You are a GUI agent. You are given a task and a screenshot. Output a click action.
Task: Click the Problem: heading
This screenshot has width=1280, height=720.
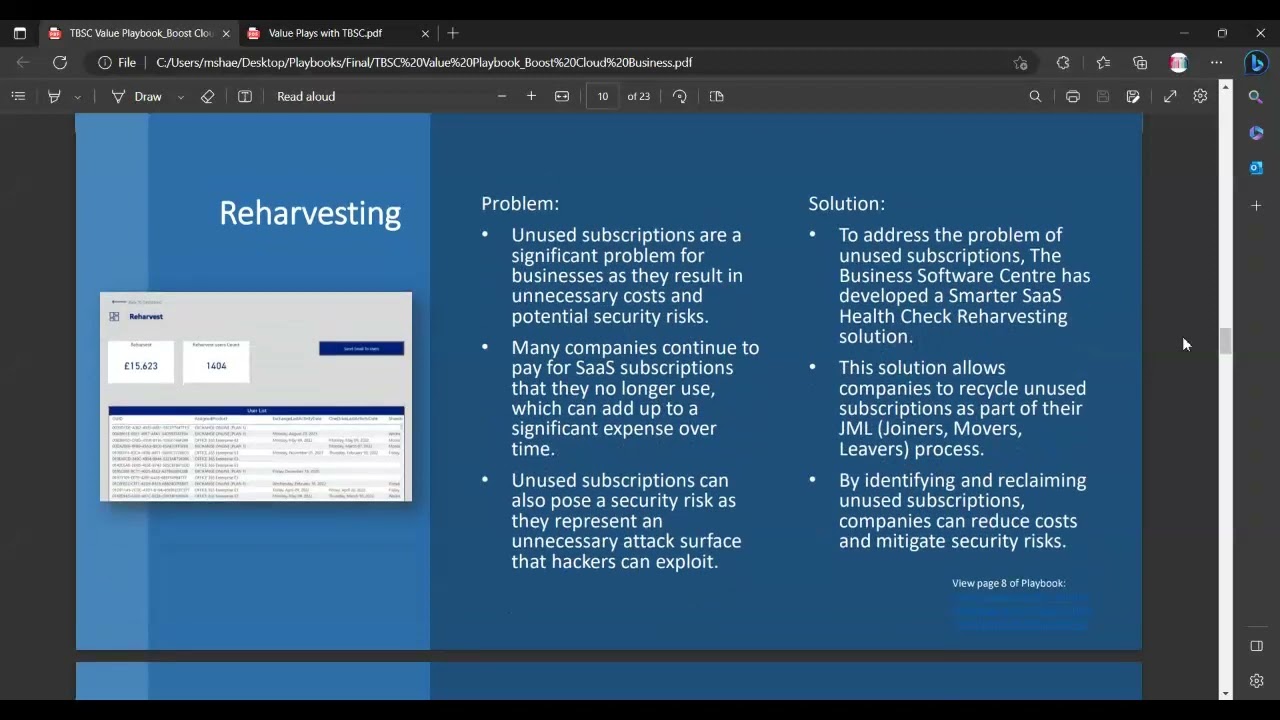tap(520, 204)
